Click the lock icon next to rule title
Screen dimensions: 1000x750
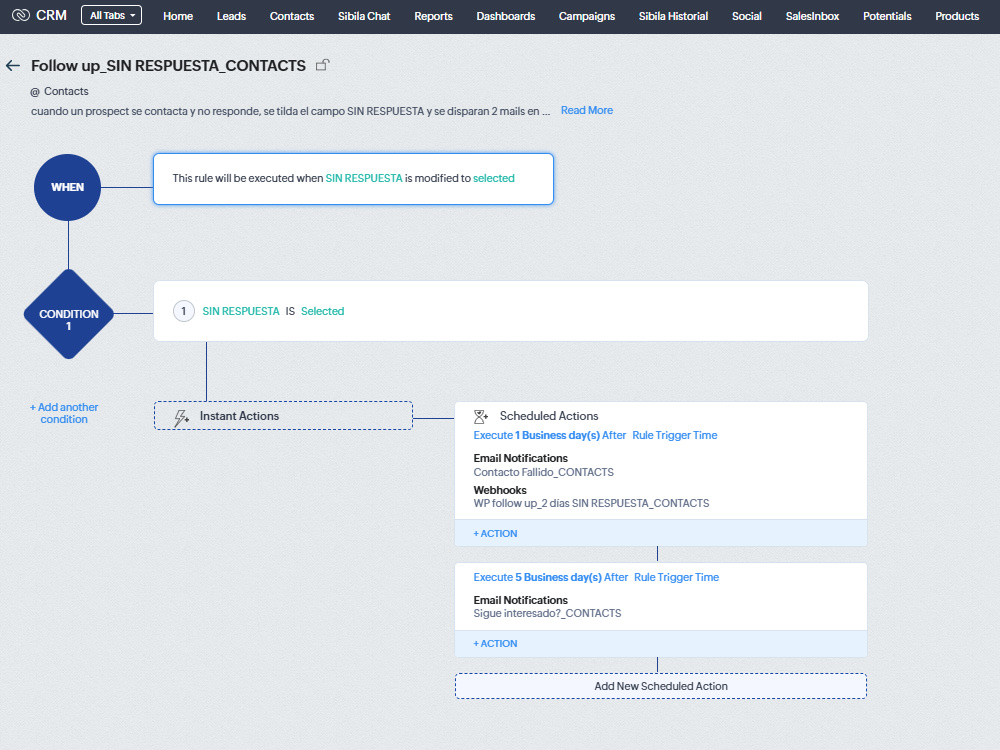pyautogui.click(x=323, y=64)
